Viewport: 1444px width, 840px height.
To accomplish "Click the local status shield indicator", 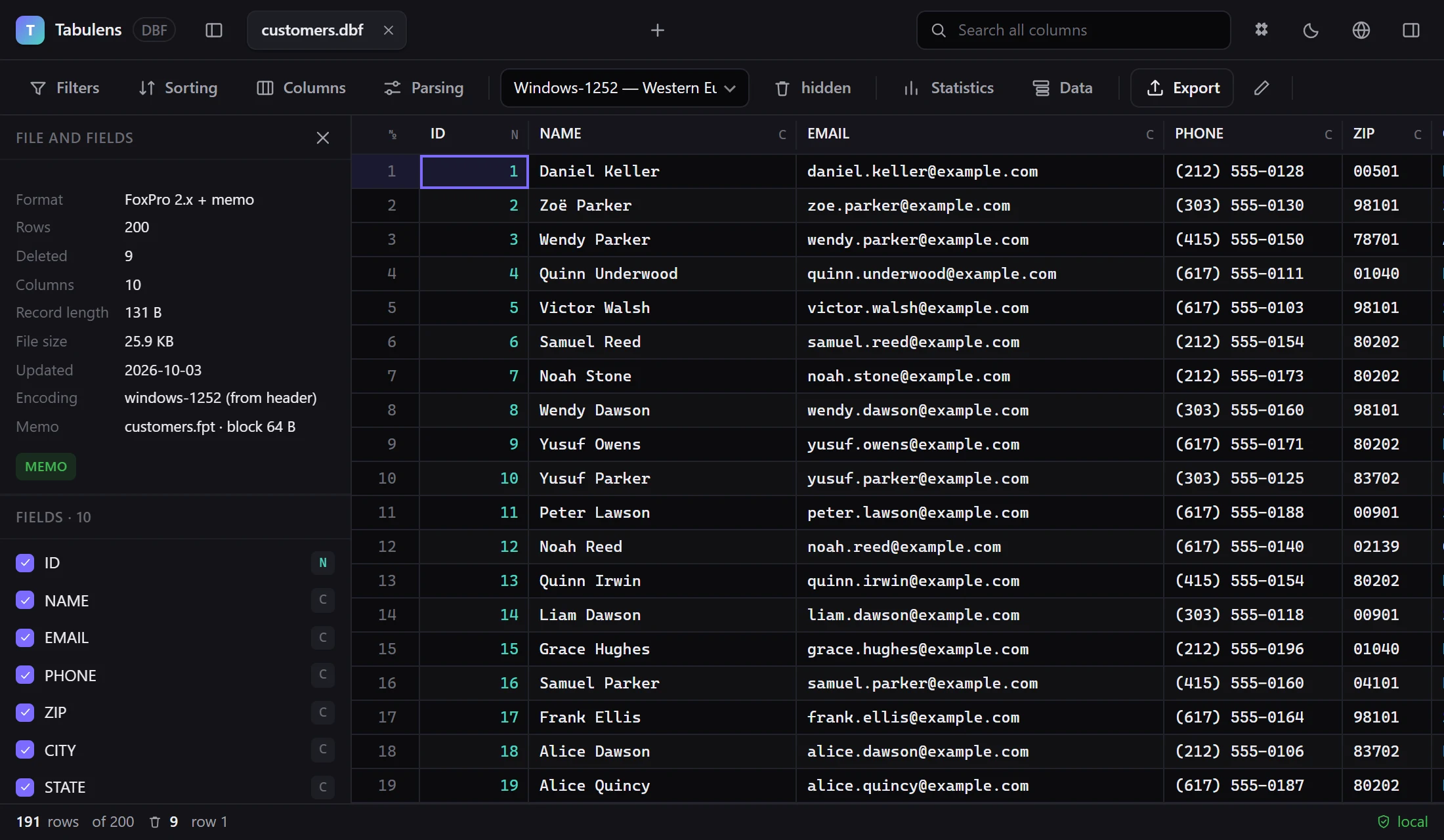I will coord(1403,822).
